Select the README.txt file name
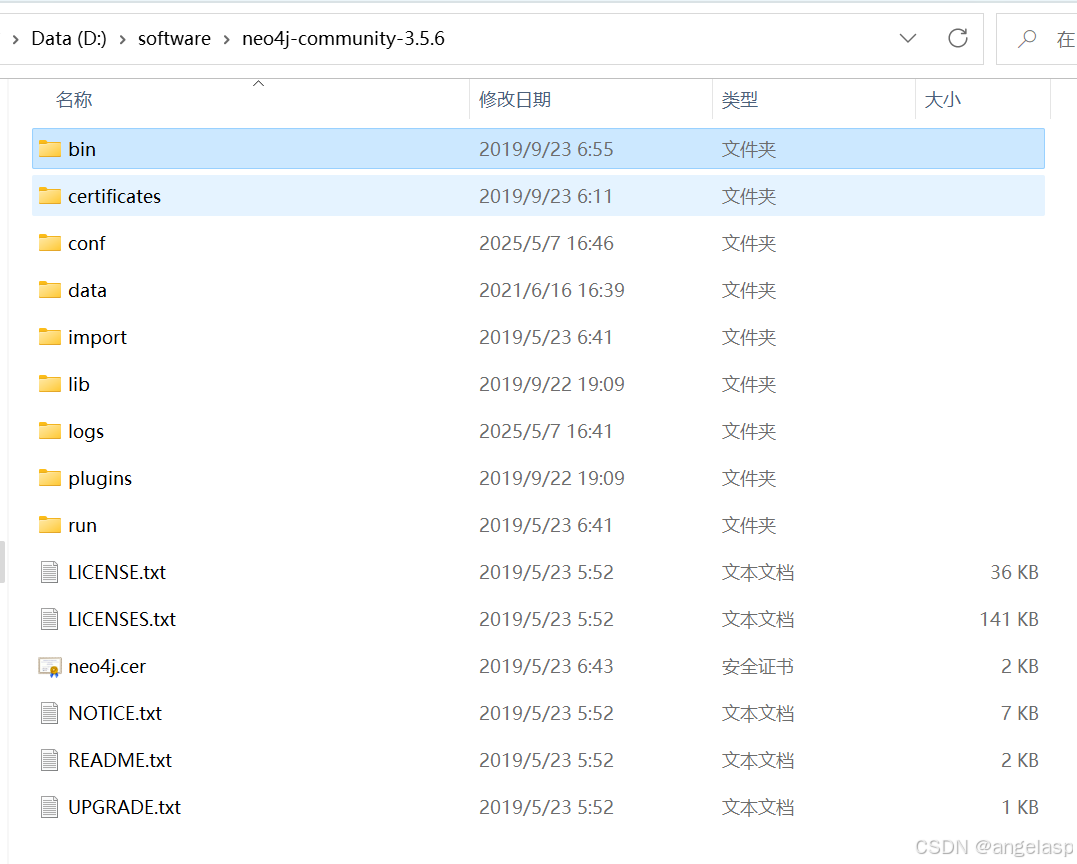Image resolution: width=1077 pixels, height=864 pixels. click(x=120, y=760)
